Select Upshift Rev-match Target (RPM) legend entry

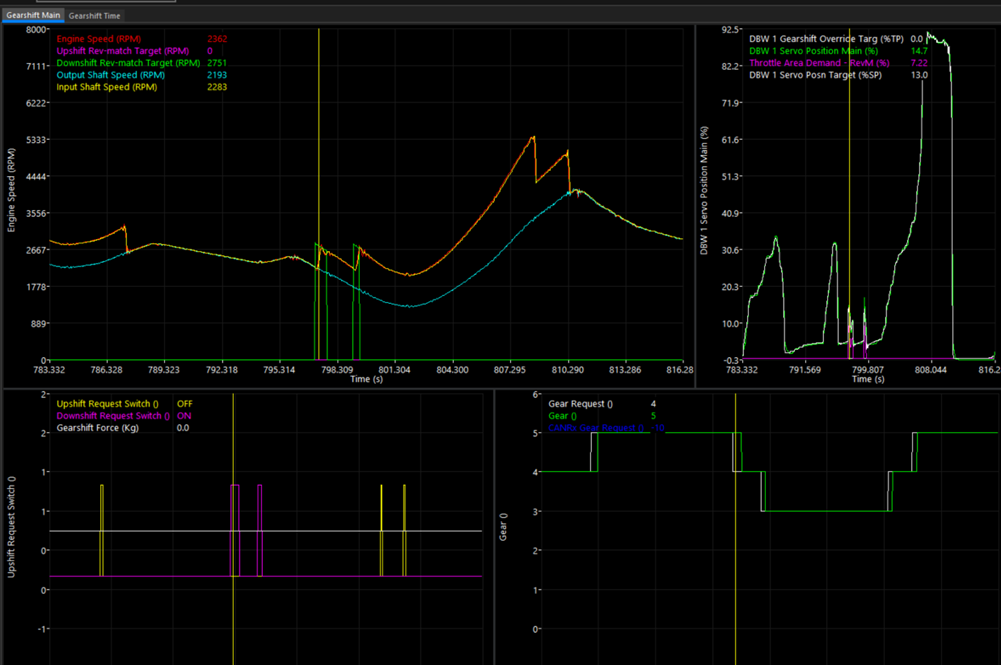tap(123, 51)
